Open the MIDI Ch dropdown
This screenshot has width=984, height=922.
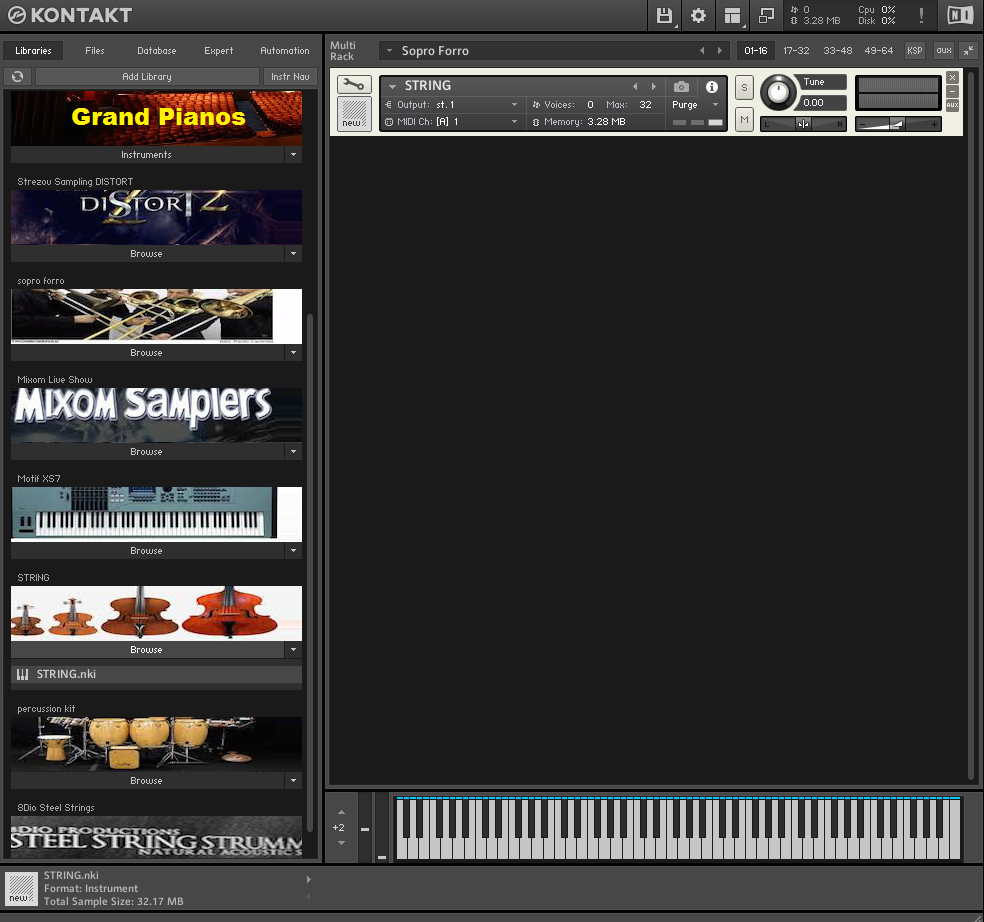[515, 122]
